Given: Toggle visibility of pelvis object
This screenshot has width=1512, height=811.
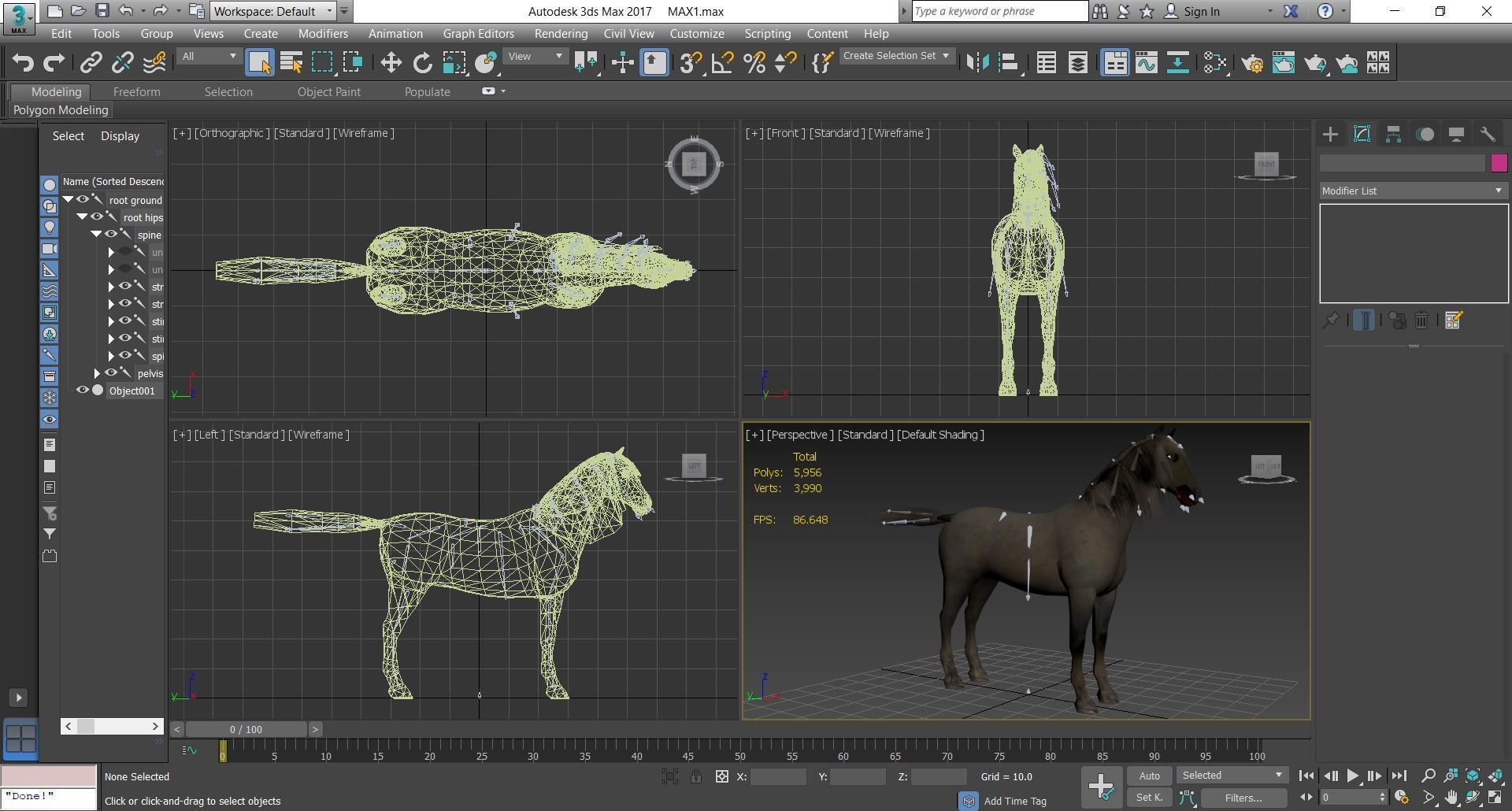Looking at the screenshot, I should click(x=111, y=373).
